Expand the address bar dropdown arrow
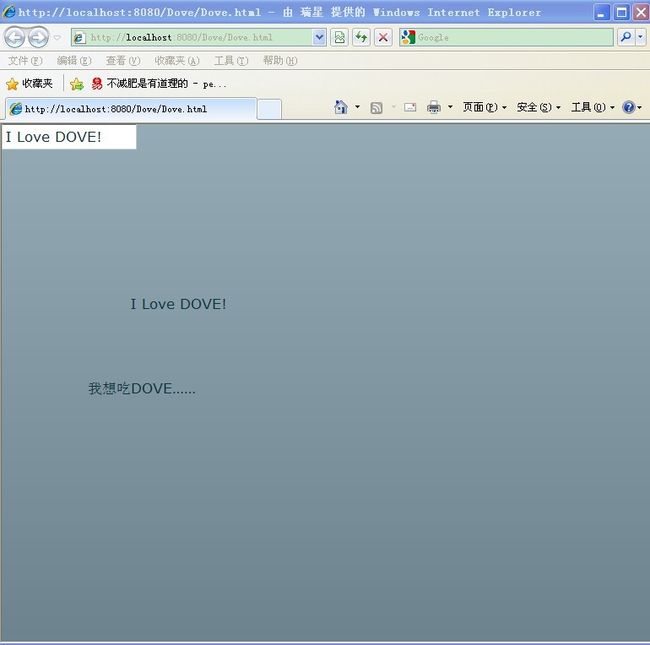The image size is (650, 645). [x=319, y=37]
